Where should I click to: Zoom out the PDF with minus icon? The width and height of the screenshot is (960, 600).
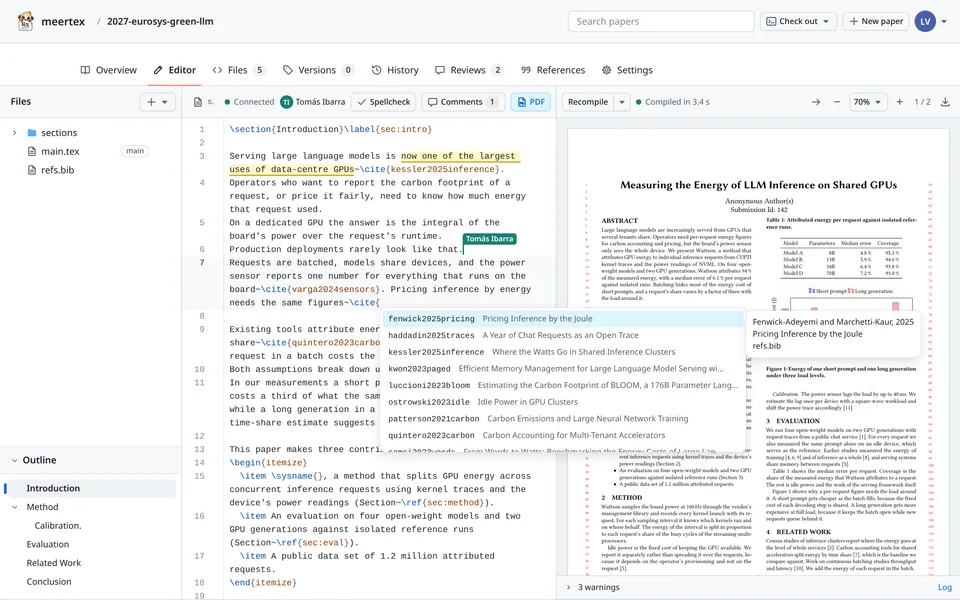(836, 102)
